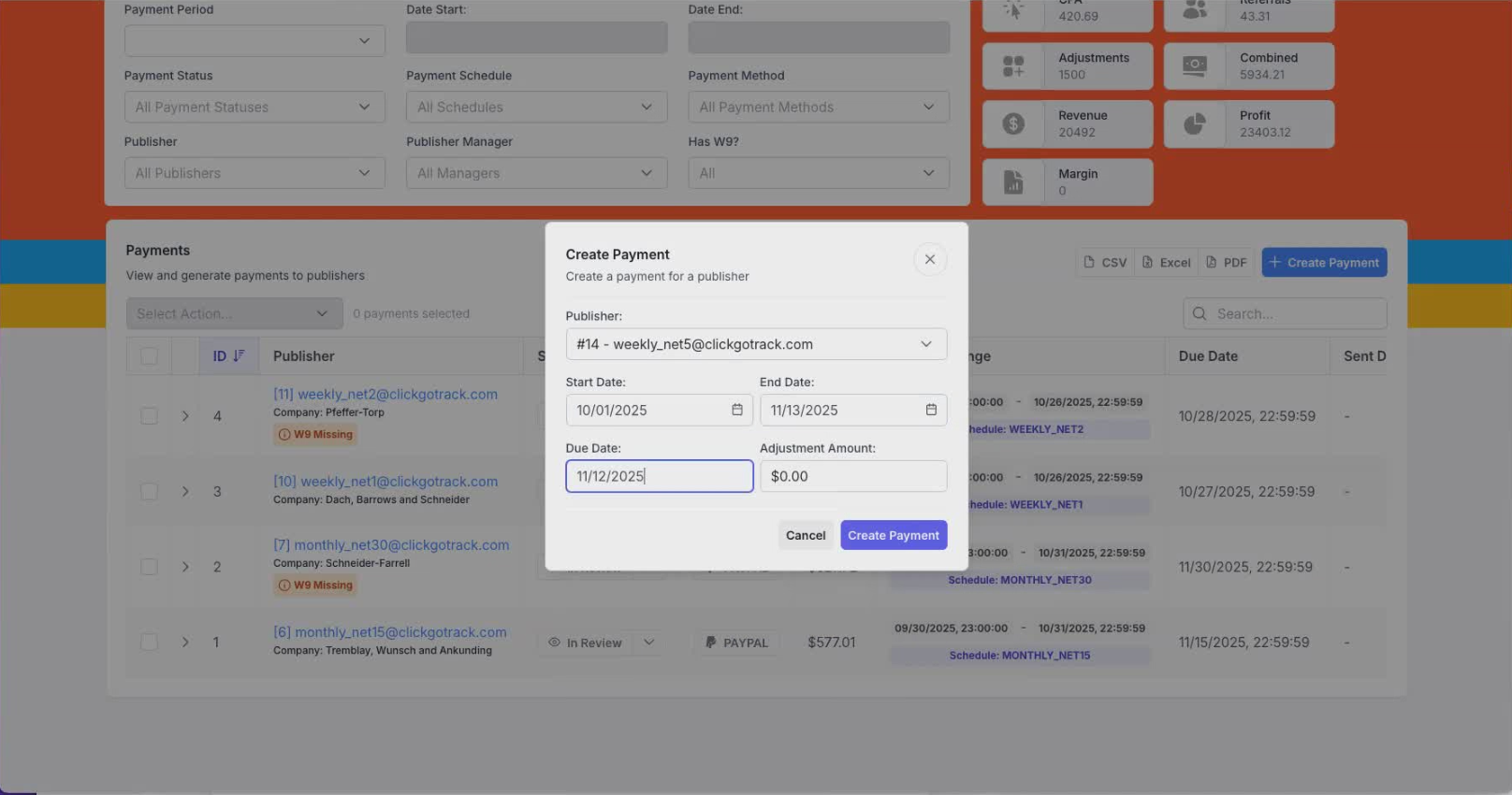Click the Profit pie chart icon
The height and width of the screenshot is (795, 1512).
1195,123
